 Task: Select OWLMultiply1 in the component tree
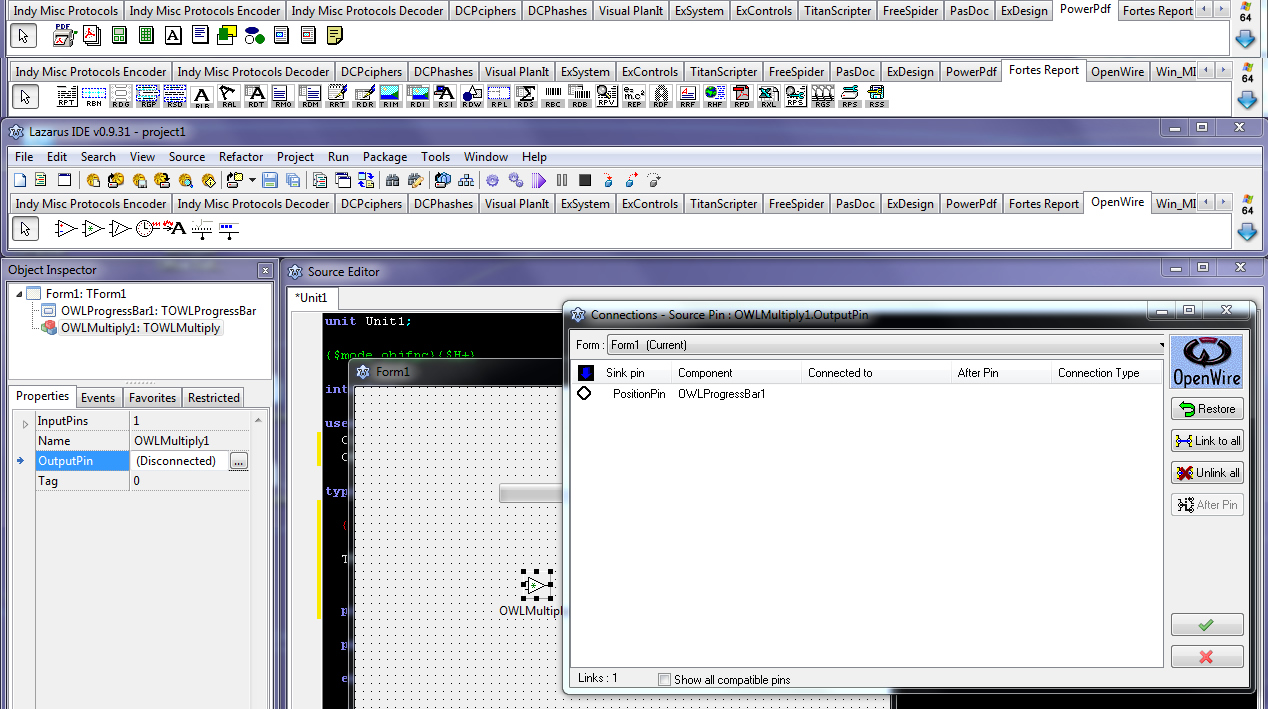140,328
